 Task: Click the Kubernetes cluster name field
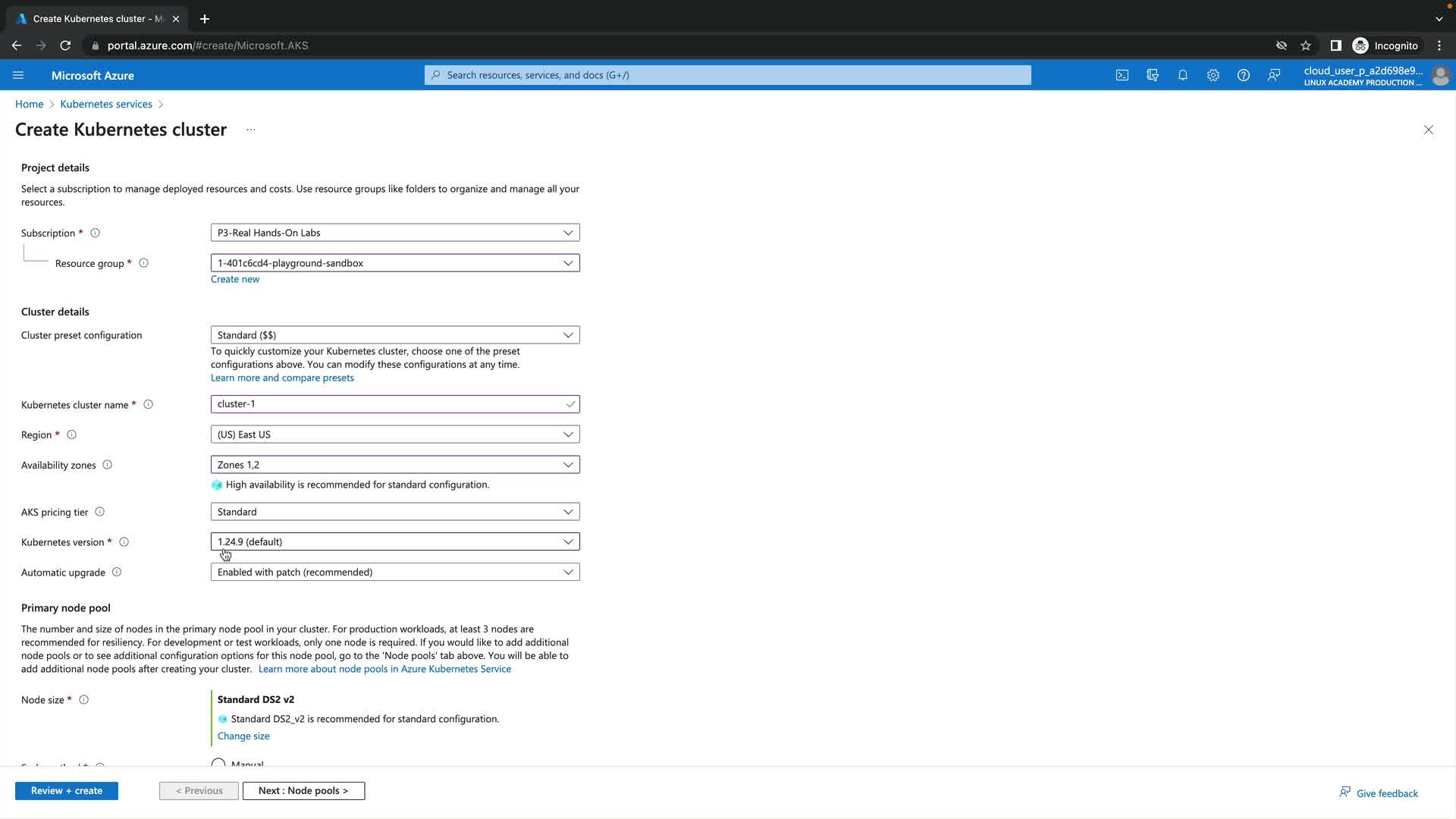point(387,404)
